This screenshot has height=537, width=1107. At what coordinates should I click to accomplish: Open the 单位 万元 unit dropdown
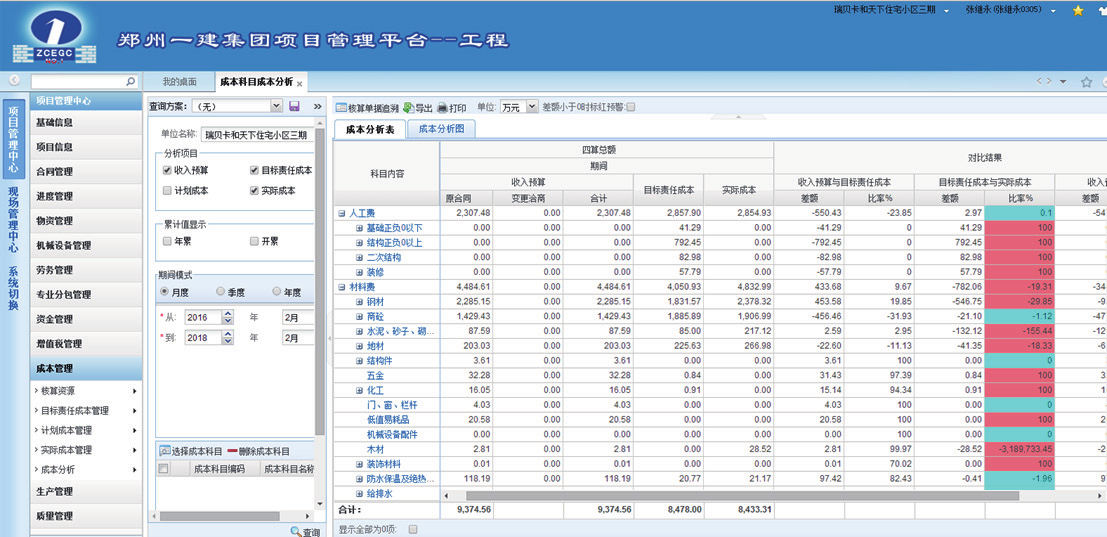[532, 107]
